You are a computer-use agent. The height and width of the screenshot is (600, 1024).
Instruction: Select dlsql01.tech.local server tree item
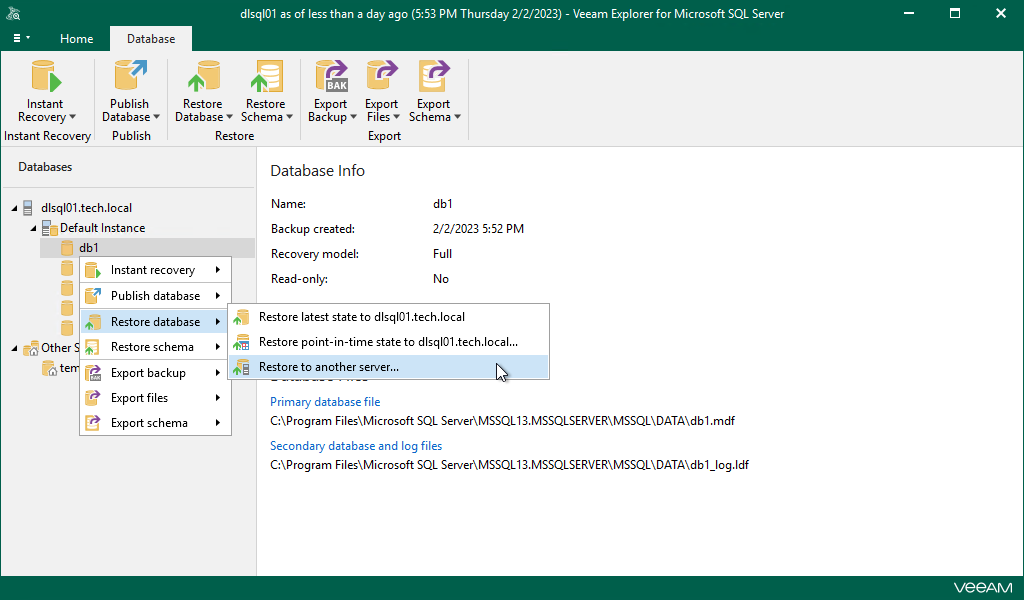point(86,208)
